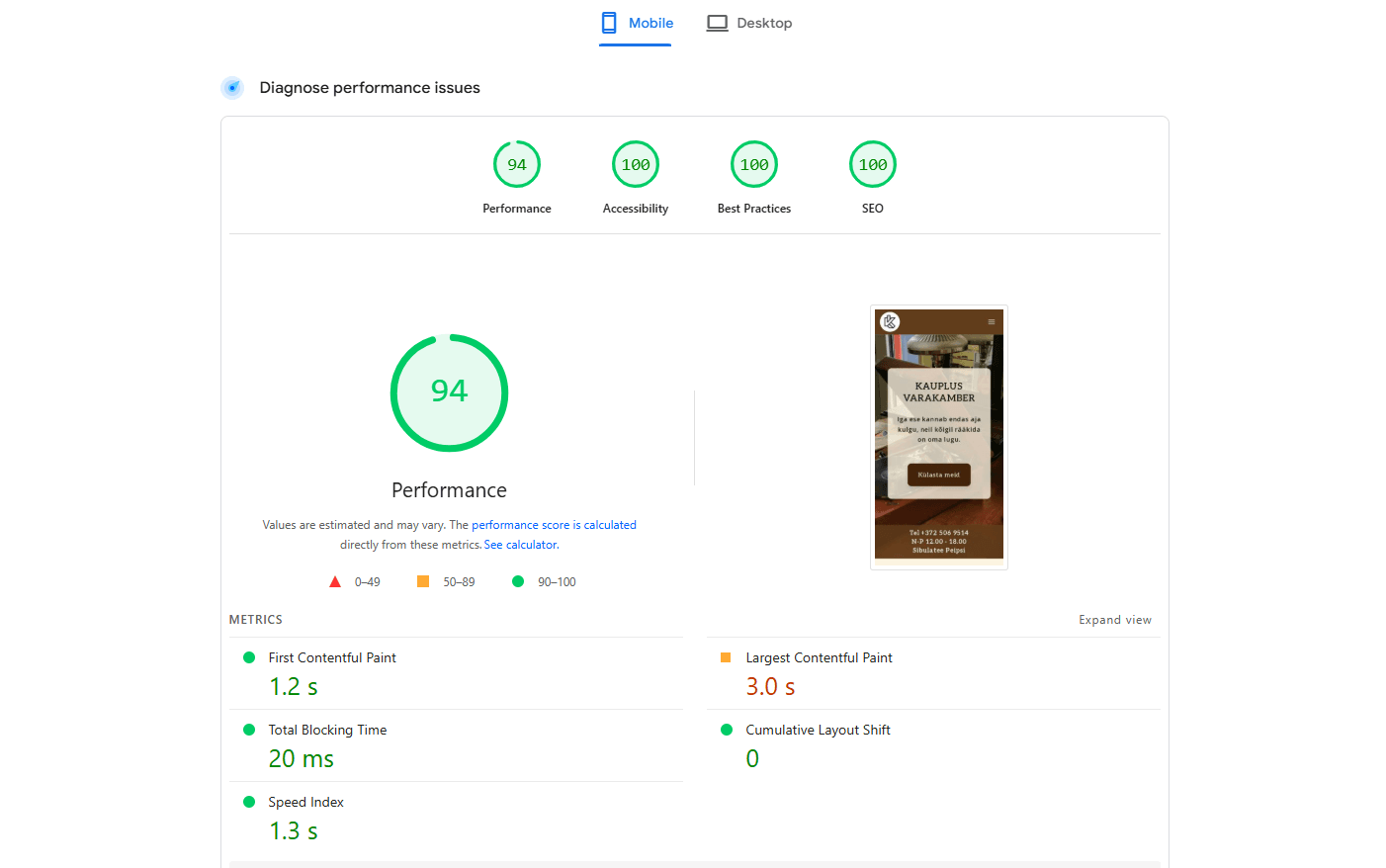1386x868 pixels.
Task: Click the Diagnose performance issues icon
Action: tap(232, 88)
